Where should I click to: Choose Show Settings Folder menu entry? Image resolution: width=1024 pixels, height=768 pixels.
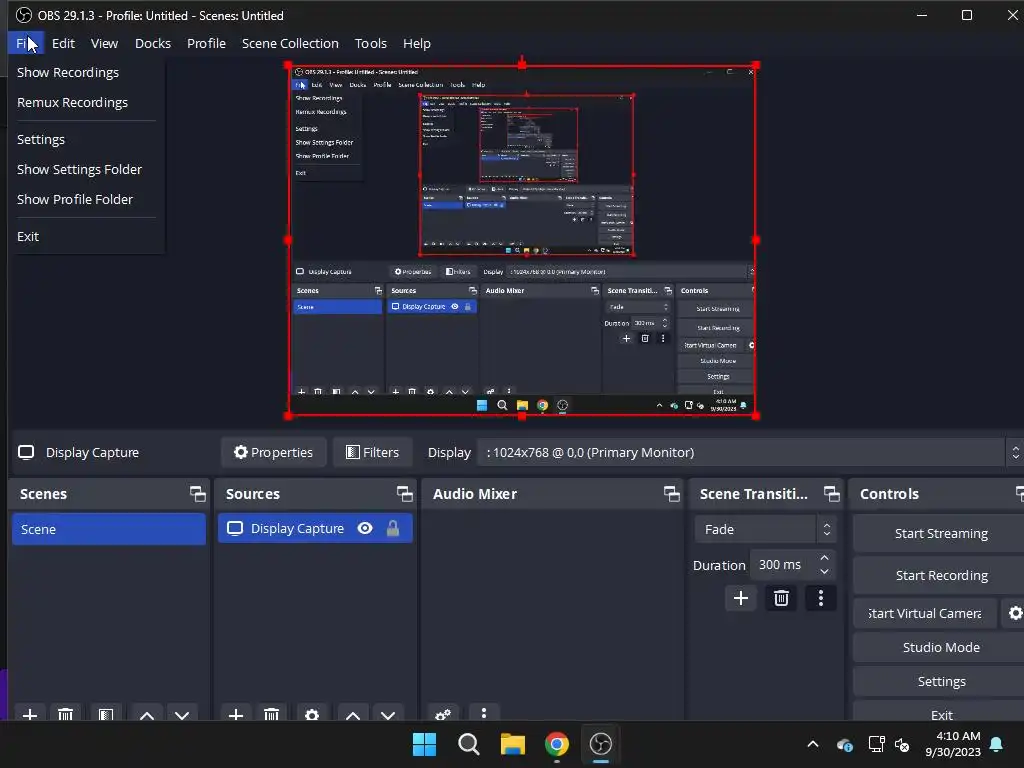point(86,169)
